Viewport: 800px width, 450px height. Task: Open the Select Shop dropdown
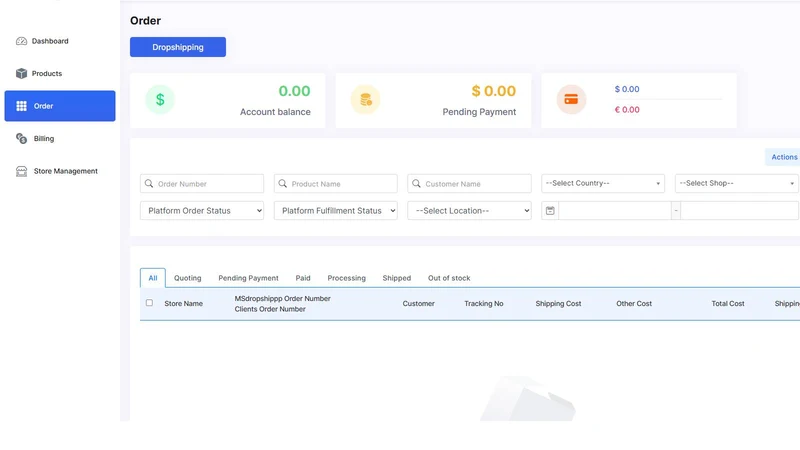point(736,183)
